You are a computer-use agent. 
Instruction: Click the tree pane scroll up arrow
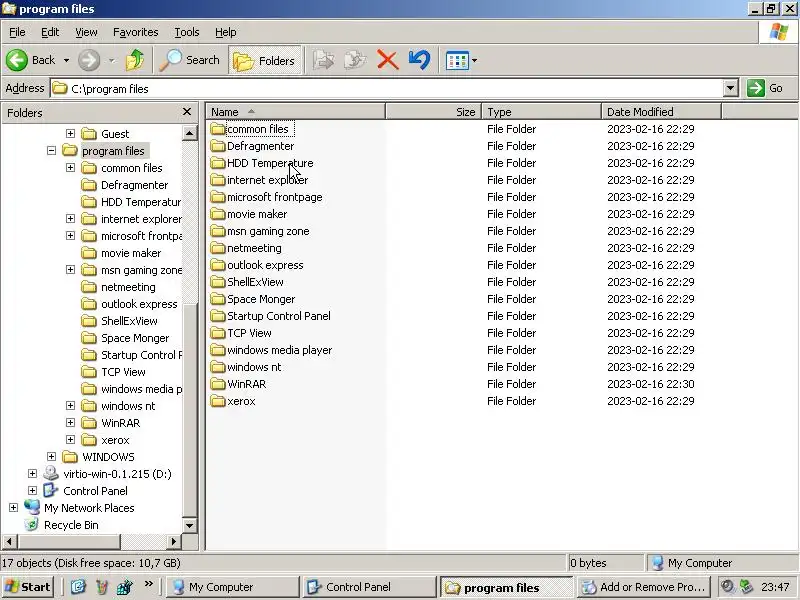189,133
